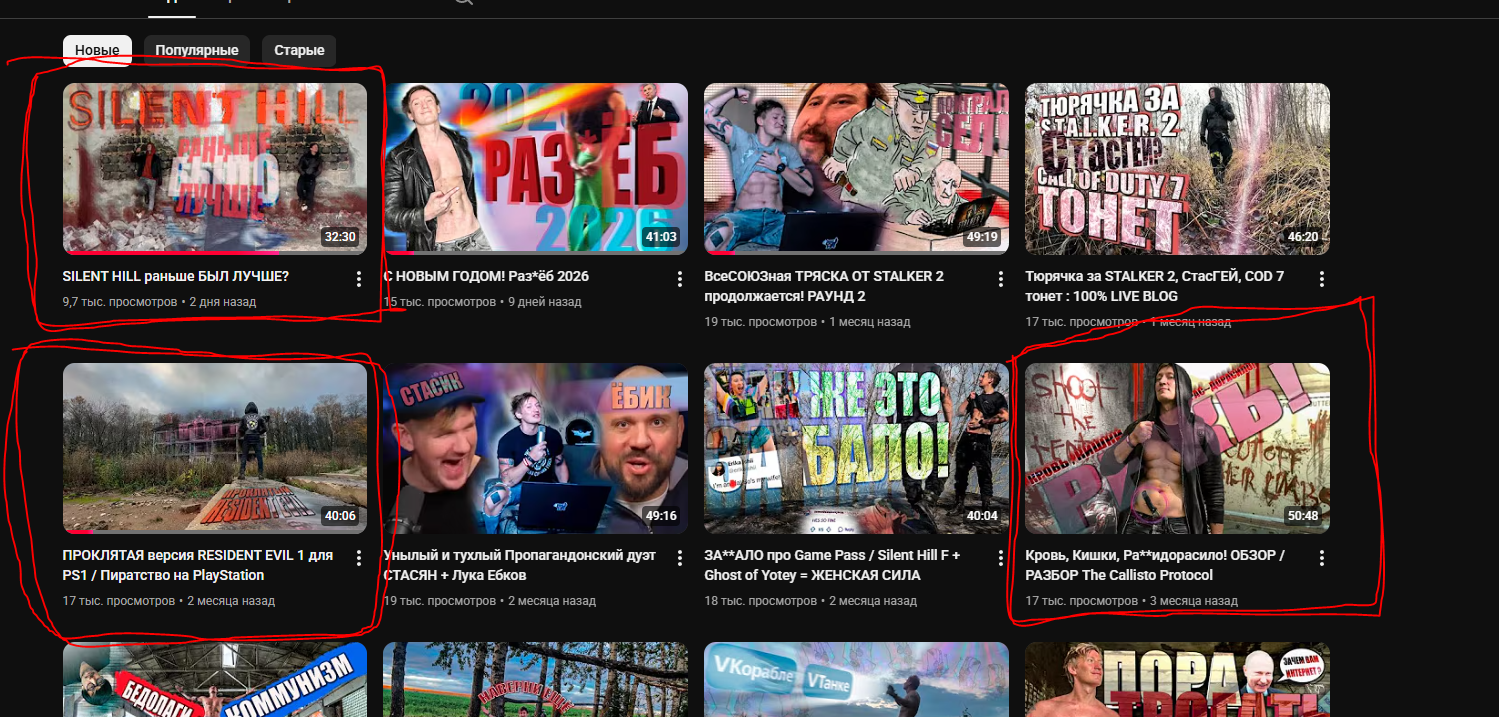Viewport: 1499px width, 717px height.
Task: Open the Тюрячка за S.T.A.L.K.E.R. 2 ТОНЕТ thumbnail
Action: 1177,168
